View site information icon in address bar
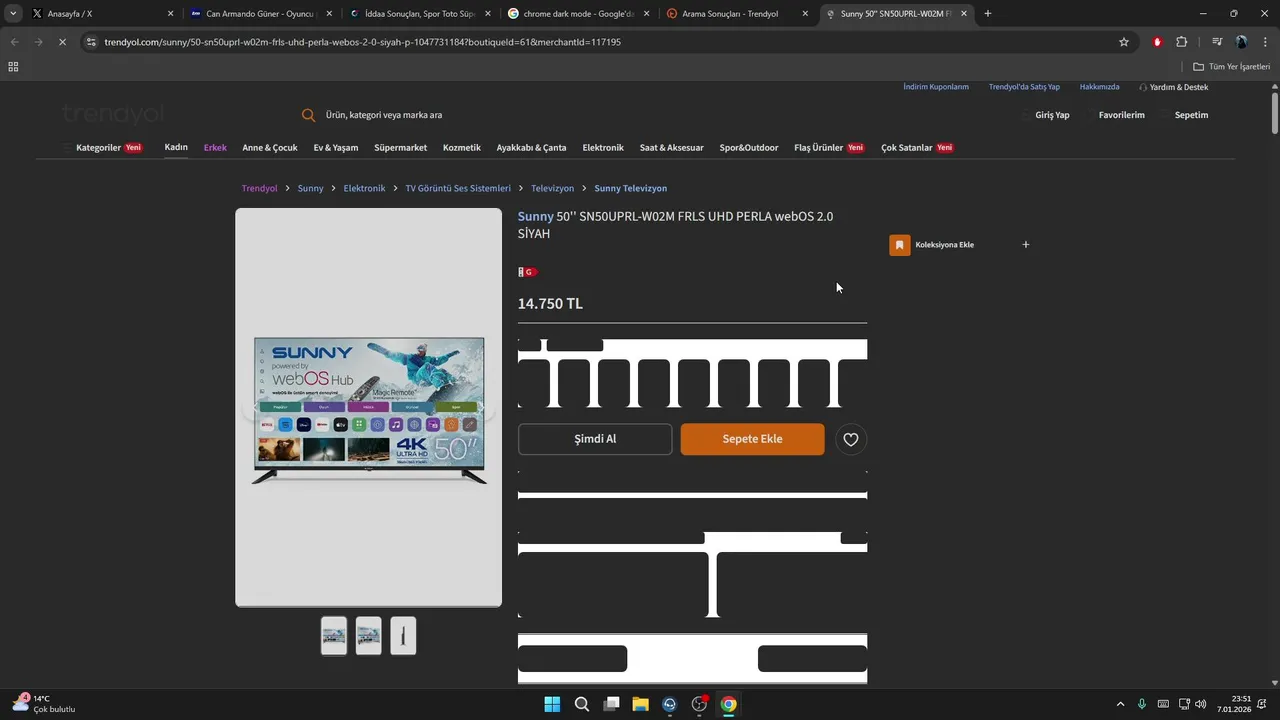The image size is (1280, 720). point(91,42)
